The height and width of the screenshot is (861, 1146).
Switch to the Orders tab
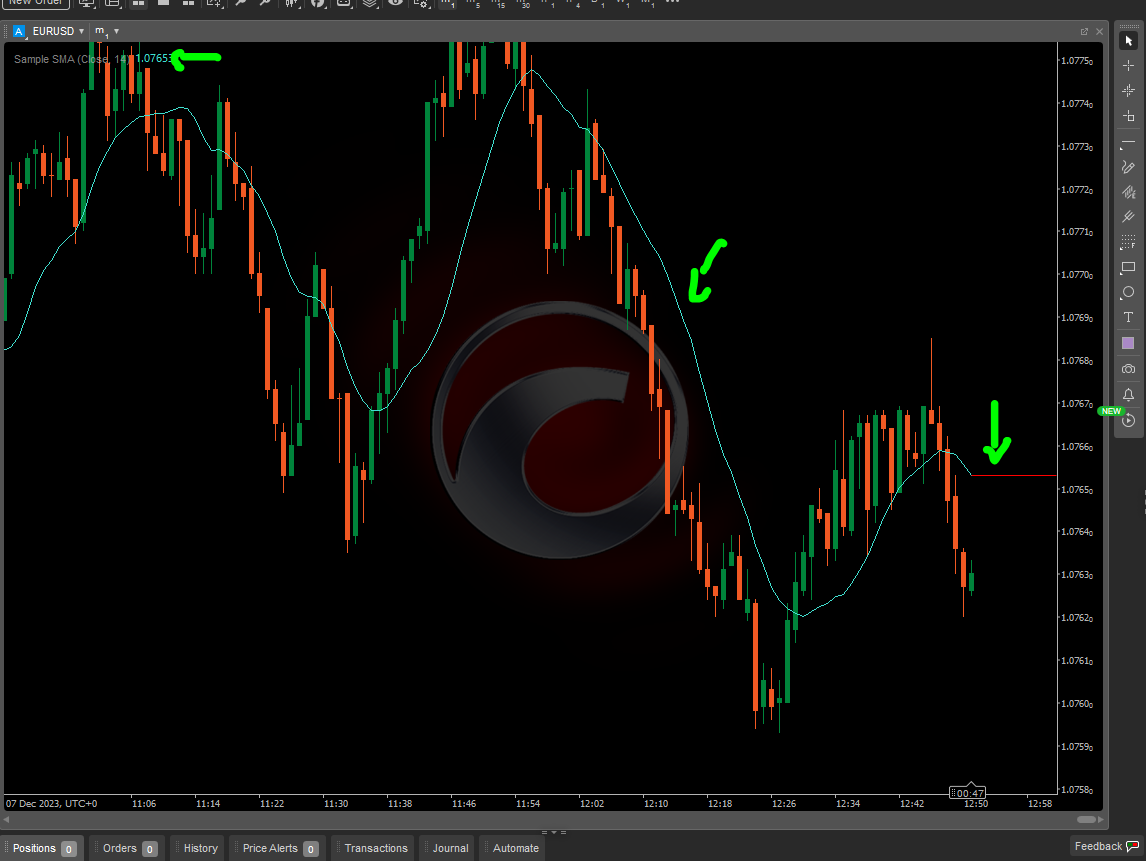[x=128, y=848]
